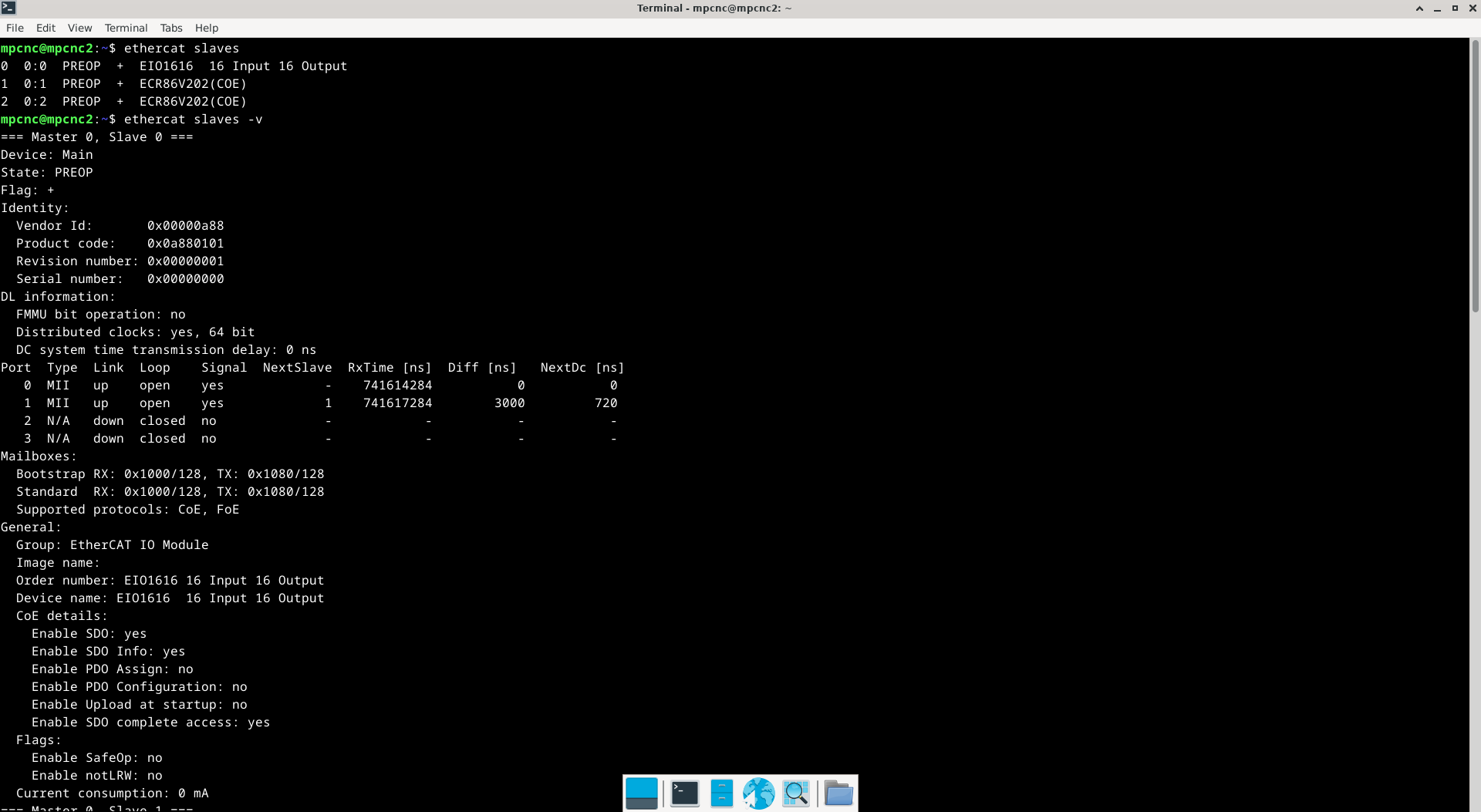This screenshot has height=812, width=1481.
Task: Click 'Group: EtherCAT IO Module' line
Action: click(113, 545)
